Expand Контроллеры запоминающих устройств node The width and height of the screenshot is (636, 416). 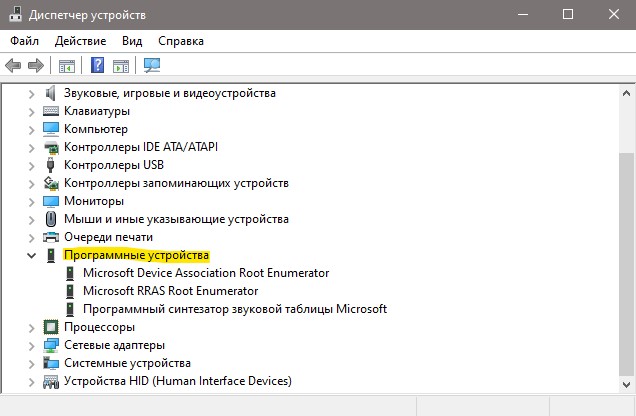point(31,184)
